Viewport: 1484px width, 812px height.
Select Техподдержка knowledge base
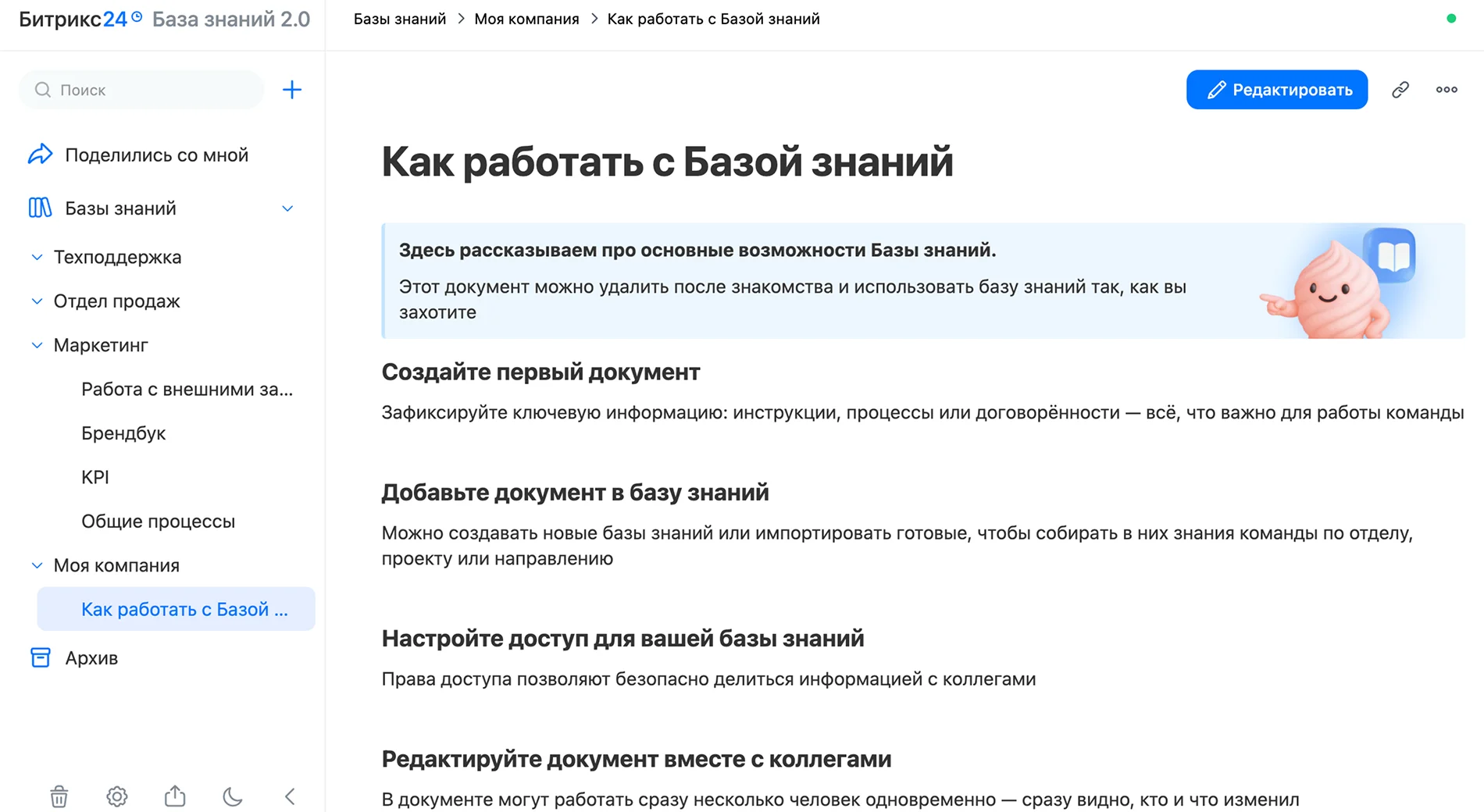coord(117,257)
